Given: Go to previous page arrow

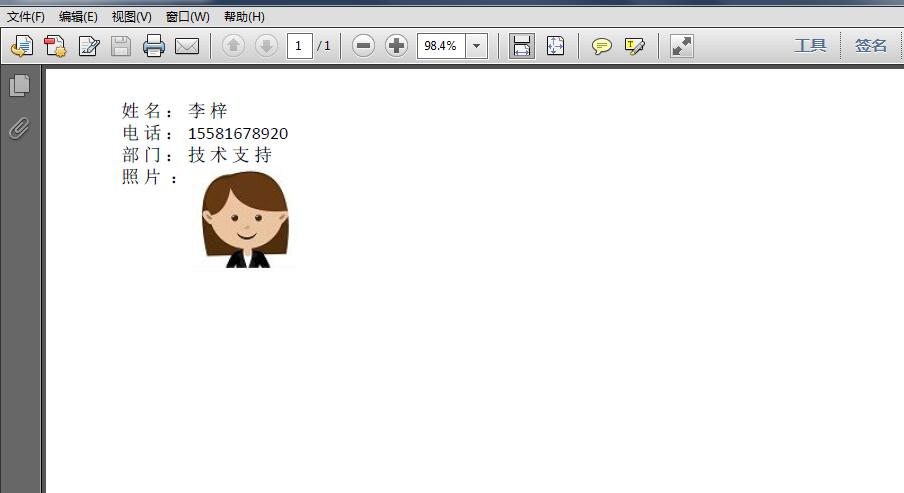Looking at the screenshot, I should tap(233, 46).
